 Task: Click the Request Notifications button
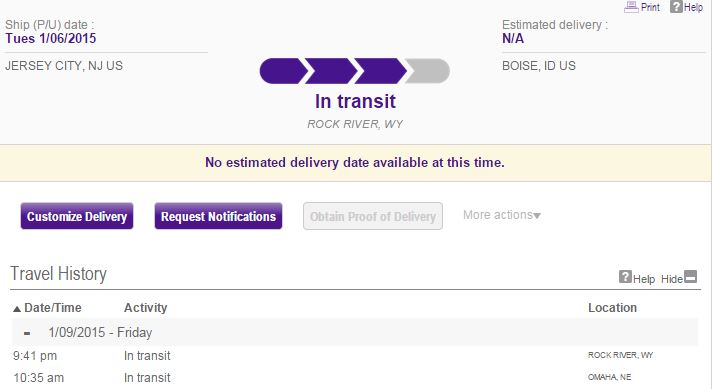[x=218, y=216]
